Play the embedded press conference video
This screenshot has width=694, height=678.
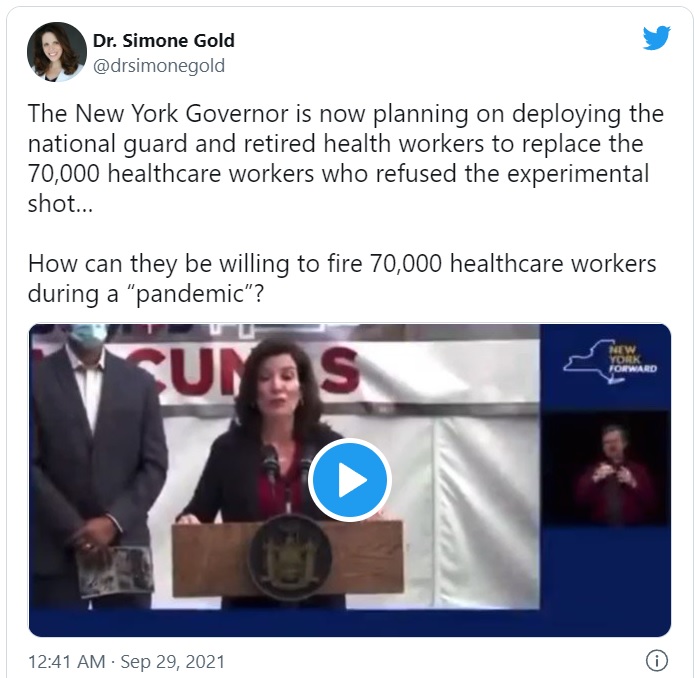click(350, 480)
